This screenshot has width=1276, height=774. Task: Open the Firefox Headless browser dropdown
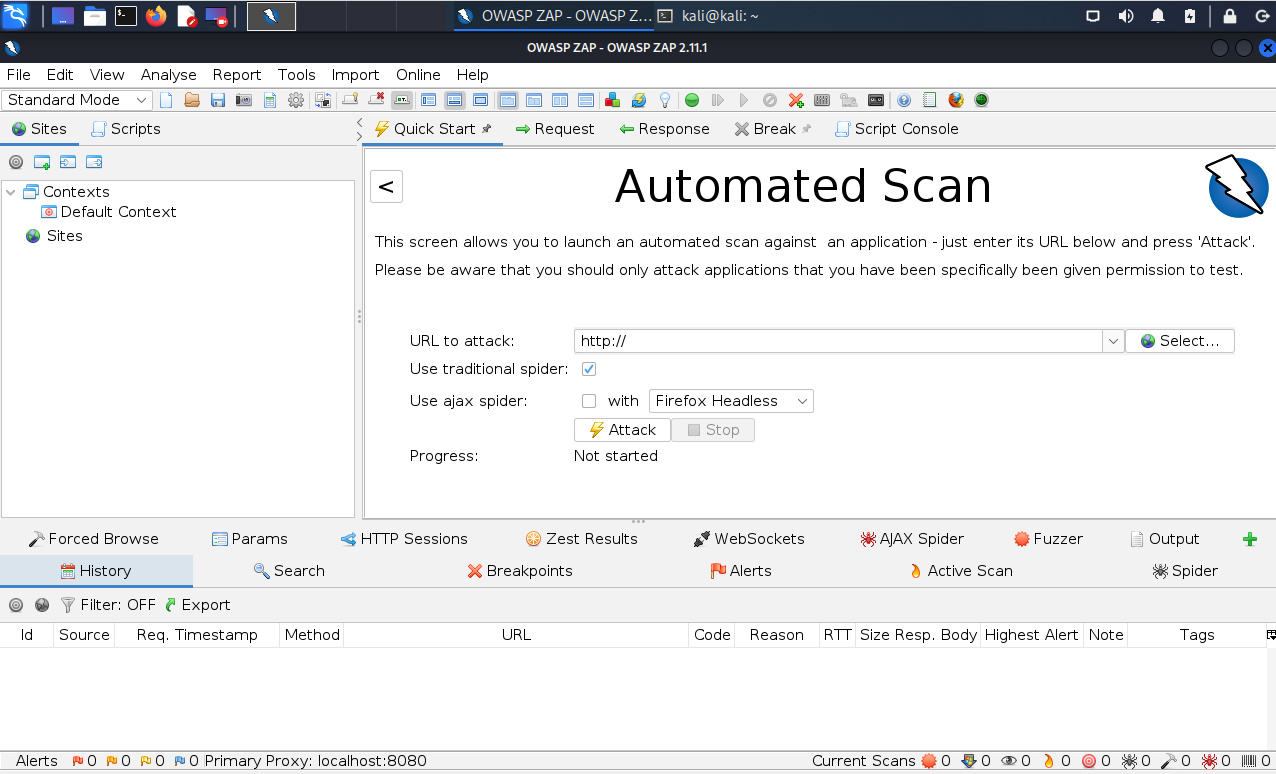(x=731, y=401)
